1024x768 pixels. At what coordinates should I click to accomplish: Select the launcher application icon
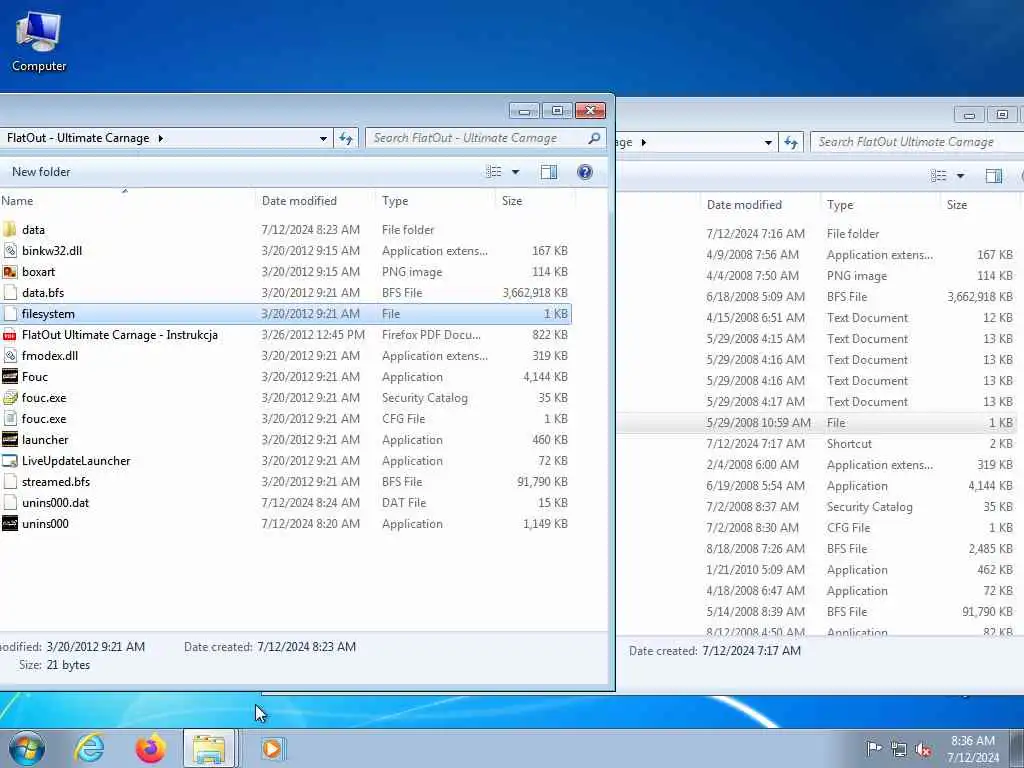(x=10, y=440)
